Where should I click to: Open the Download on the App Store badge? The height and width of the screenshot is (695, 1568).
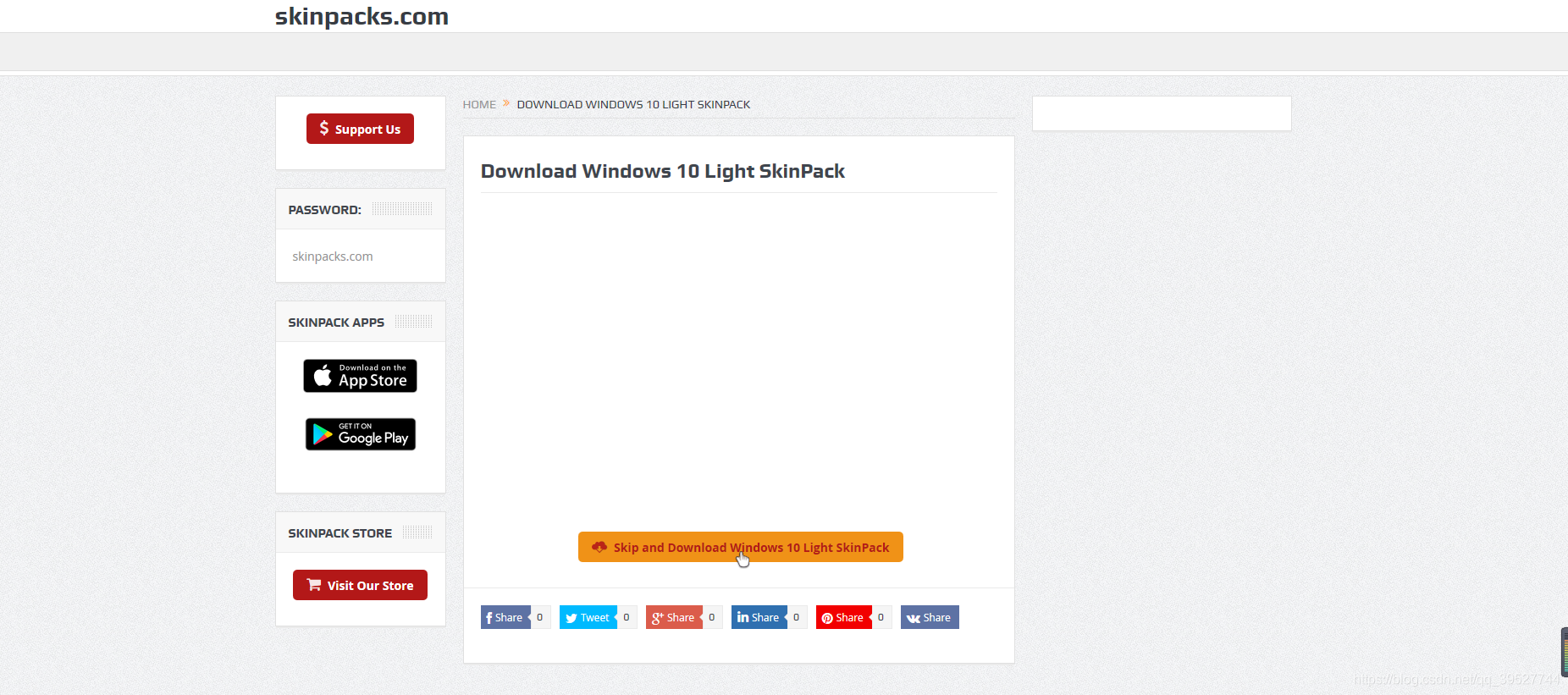360,376
